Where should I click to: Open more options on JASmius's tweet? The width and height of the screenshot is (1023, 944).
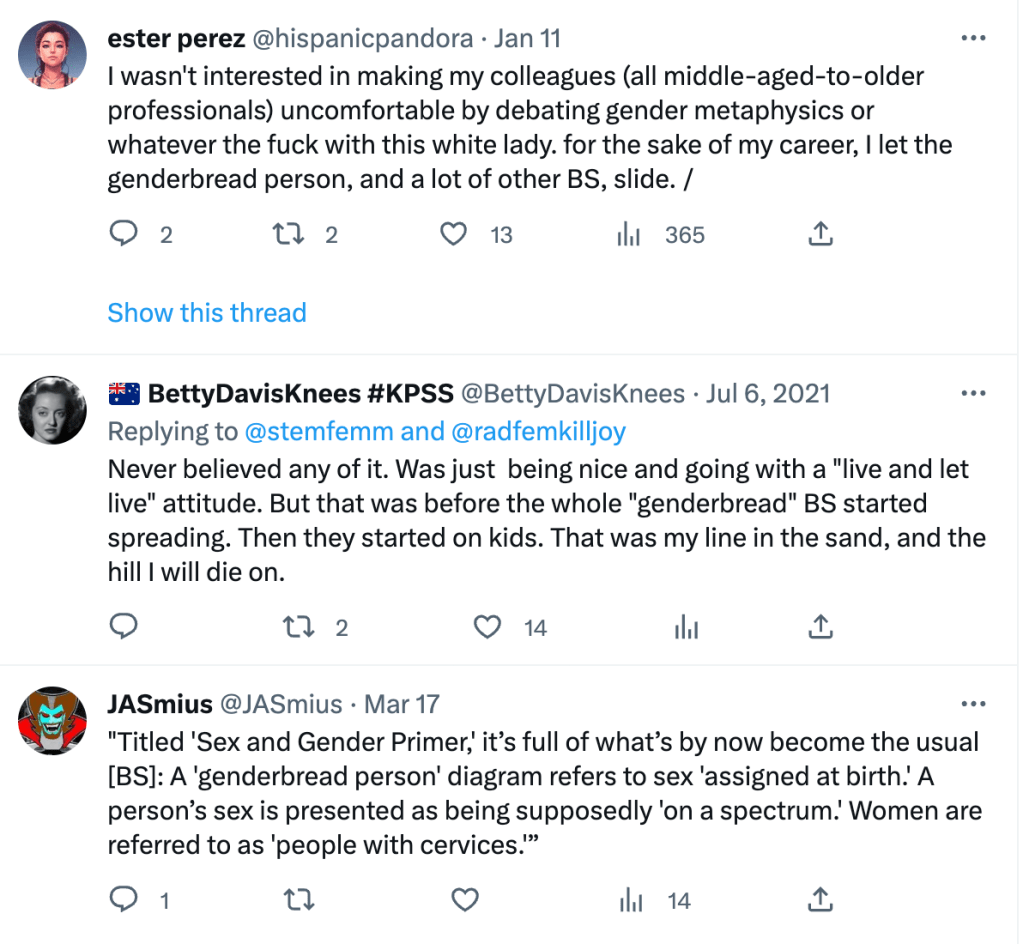coord(972,704)
